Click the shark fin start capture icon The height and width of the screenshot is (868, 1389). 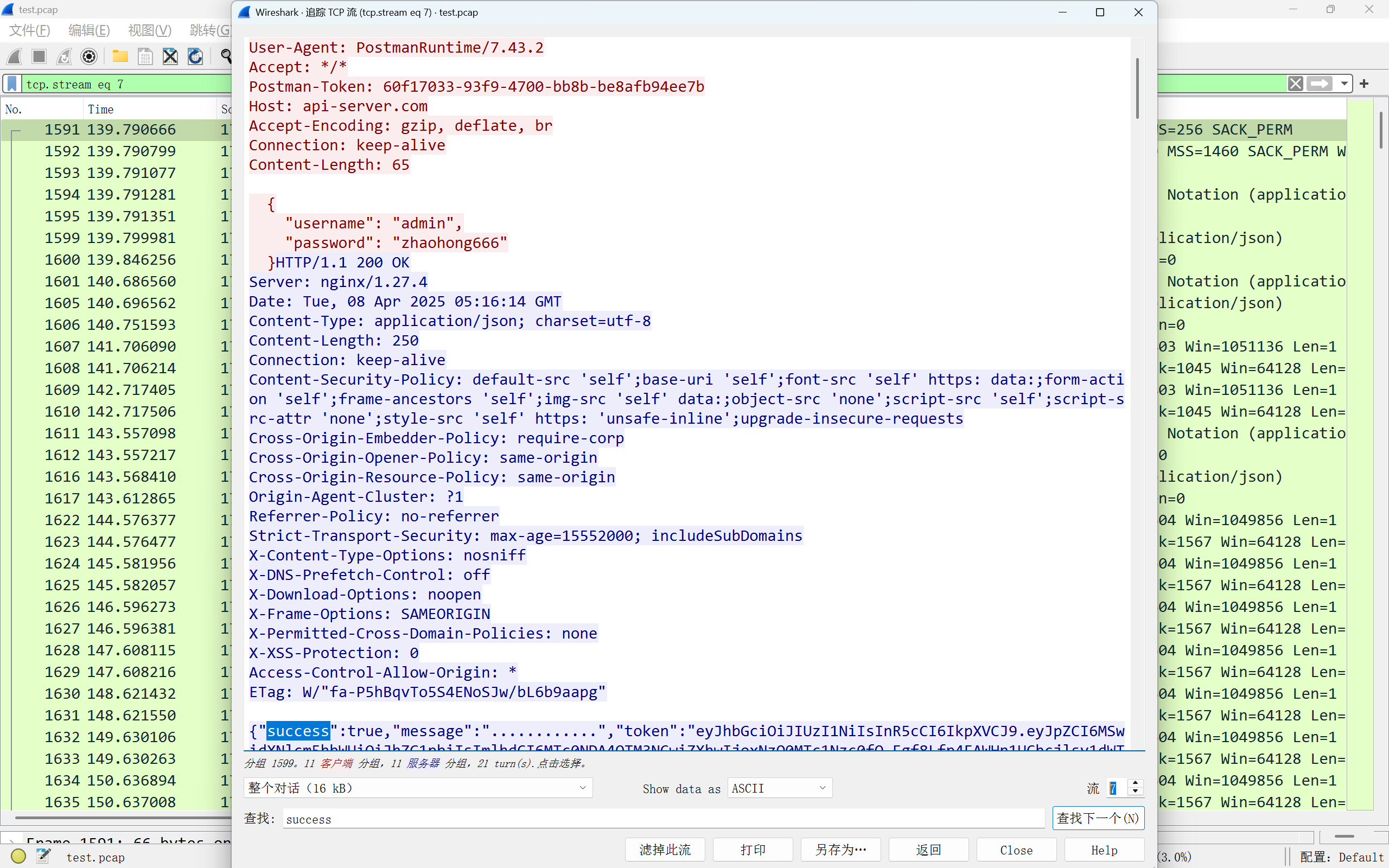pos(15,56)
